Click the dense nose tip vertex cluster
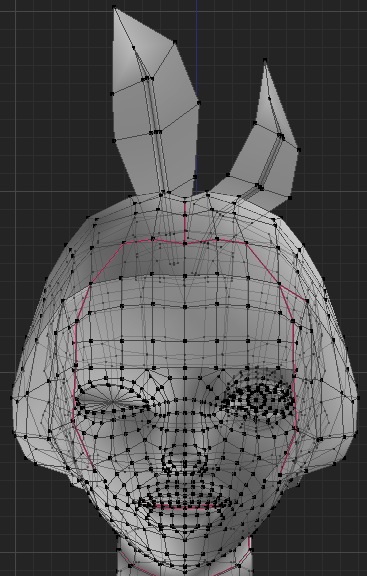Screen dimensions: 367x576 (184, 464)
